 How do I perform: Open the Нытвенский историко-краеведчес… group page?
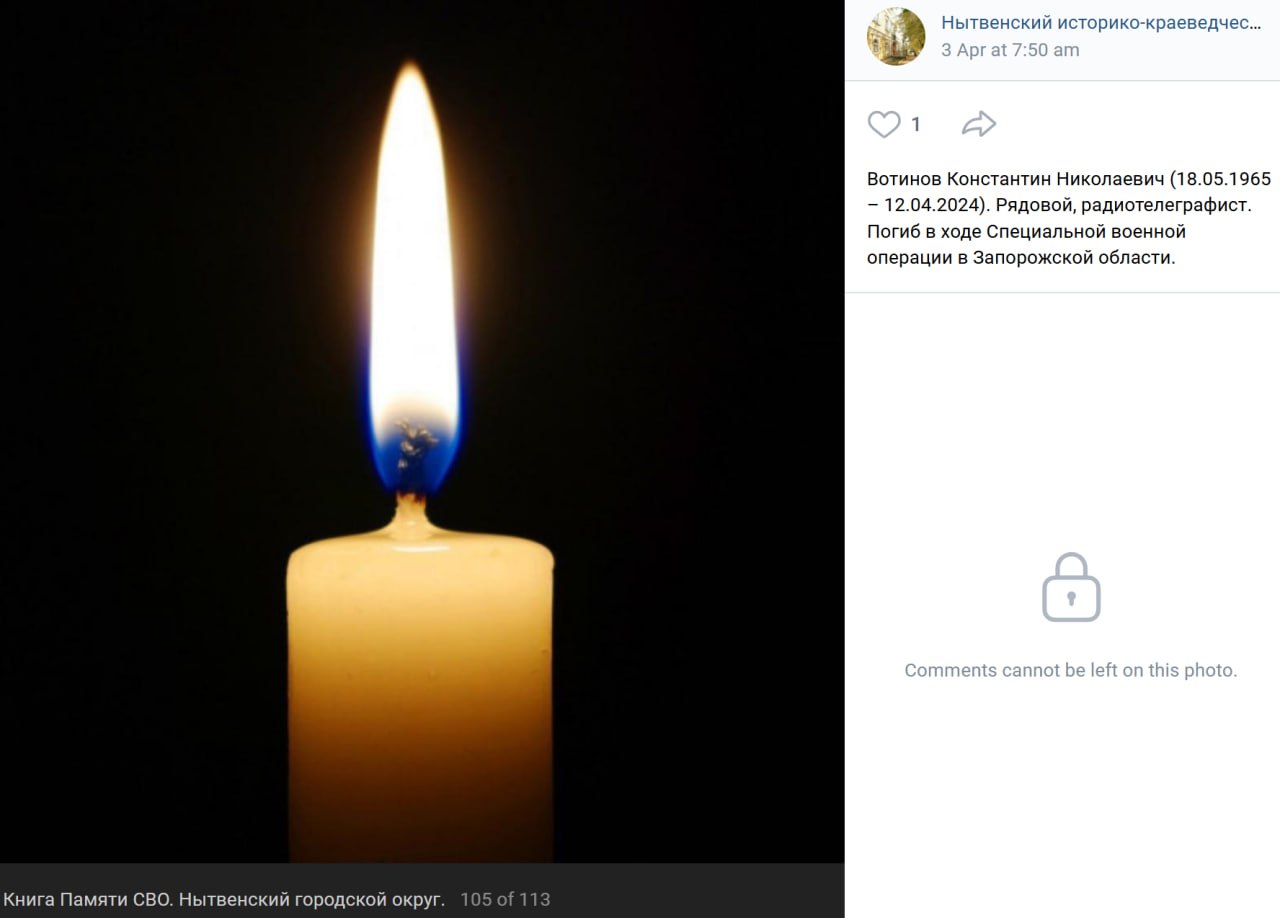(1101, 22)
